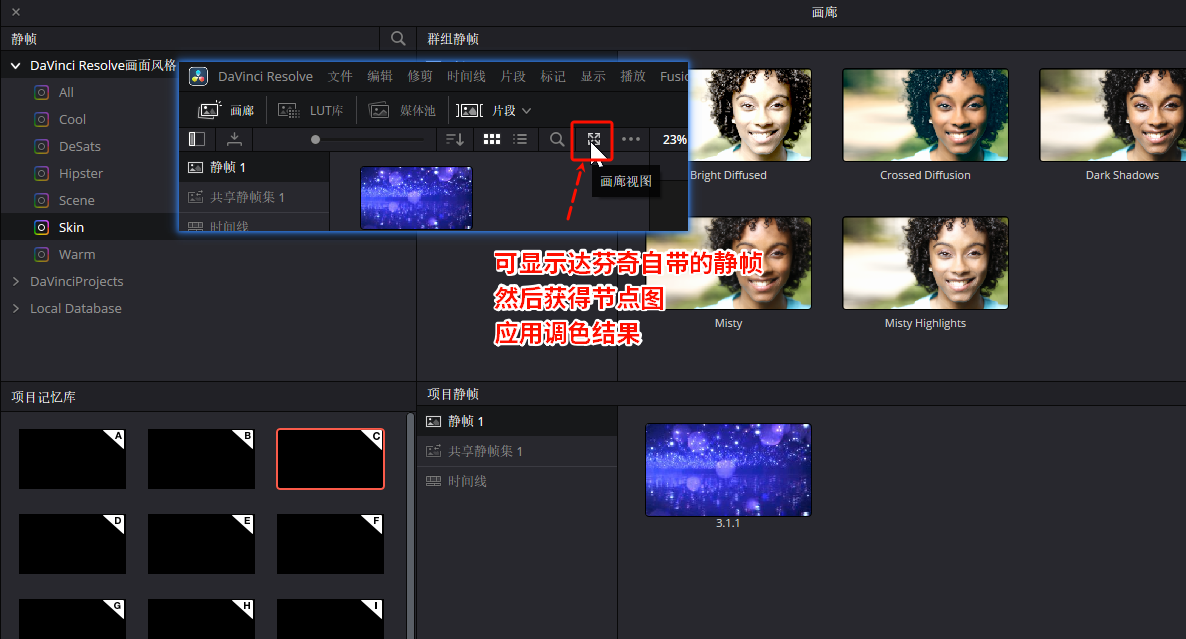Screen dimensions: 1186x639
Task: Open the 23% zoom dropdown
Action: [x=674, y=139]
